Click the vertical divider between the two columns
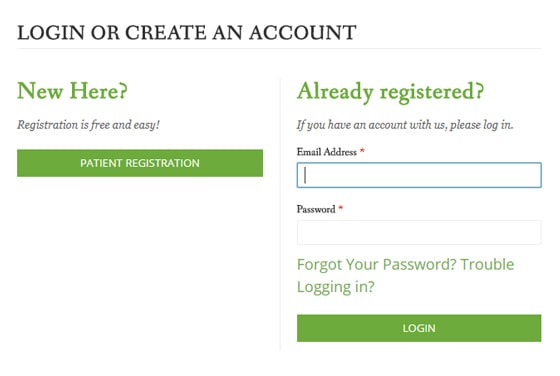This screenshot has width=560, height=376. pos(280,214)
